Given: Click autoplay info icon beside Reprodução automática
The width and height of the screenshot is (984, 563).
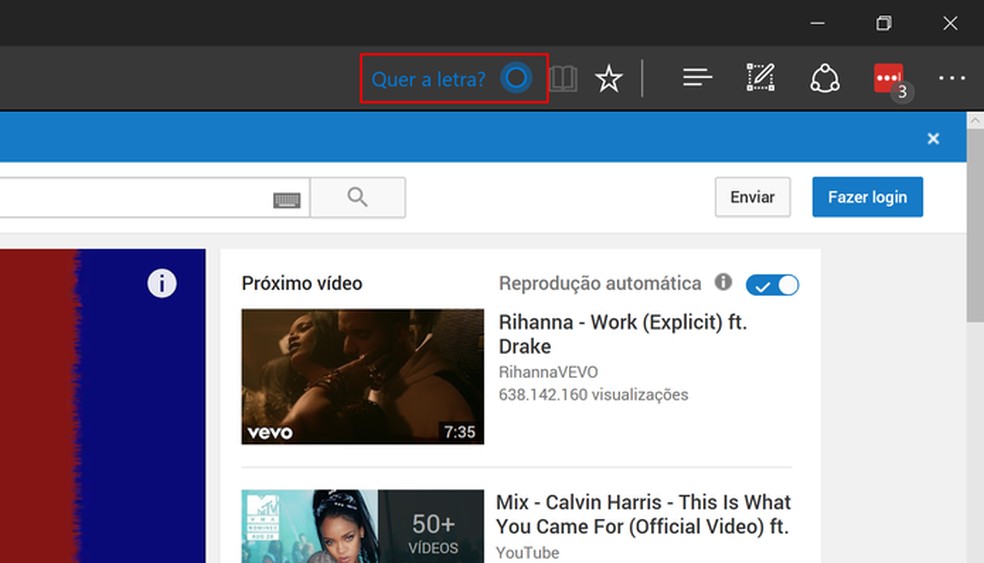Looking at the screenshot, I should tap(723, 282).
